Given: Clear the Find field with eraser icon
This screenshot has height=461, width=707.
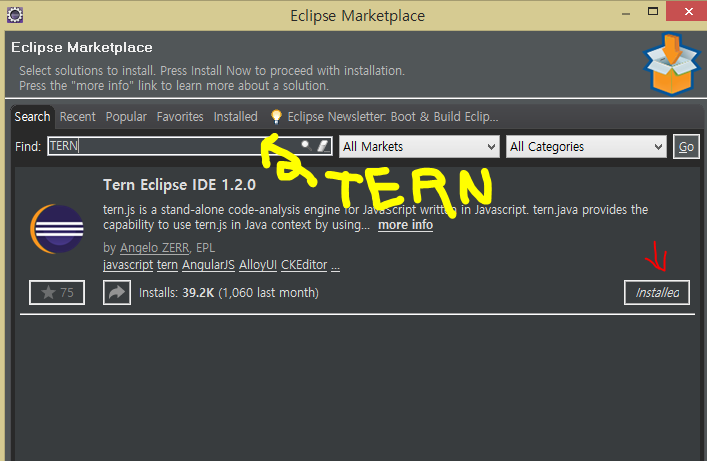Looking at the screenshot, I should (x=323, y=146).
